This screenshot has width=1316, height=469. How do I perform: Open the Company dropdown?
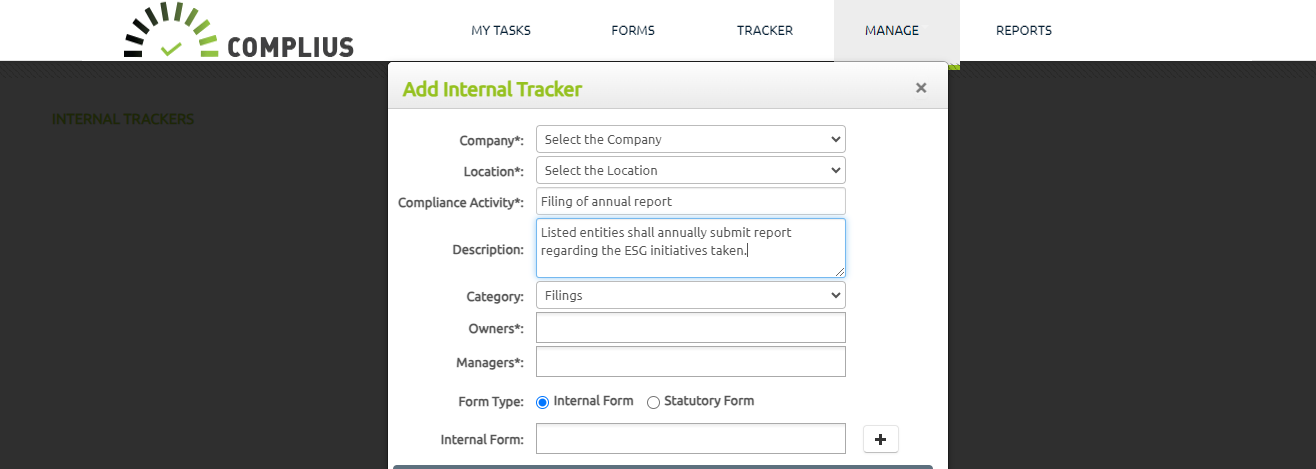(690, 139)
